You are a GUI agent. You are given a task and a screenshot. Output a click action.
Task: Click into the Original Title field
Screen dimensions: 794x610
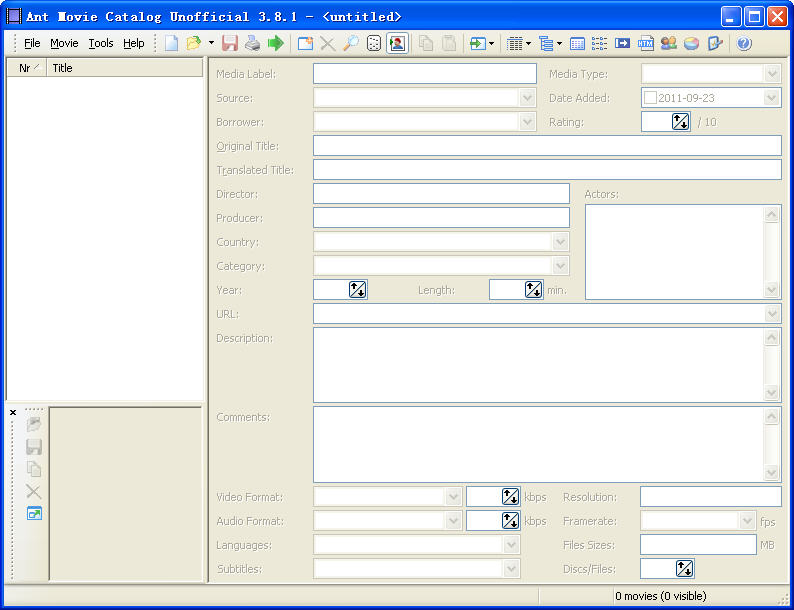(x=546, y=146)
